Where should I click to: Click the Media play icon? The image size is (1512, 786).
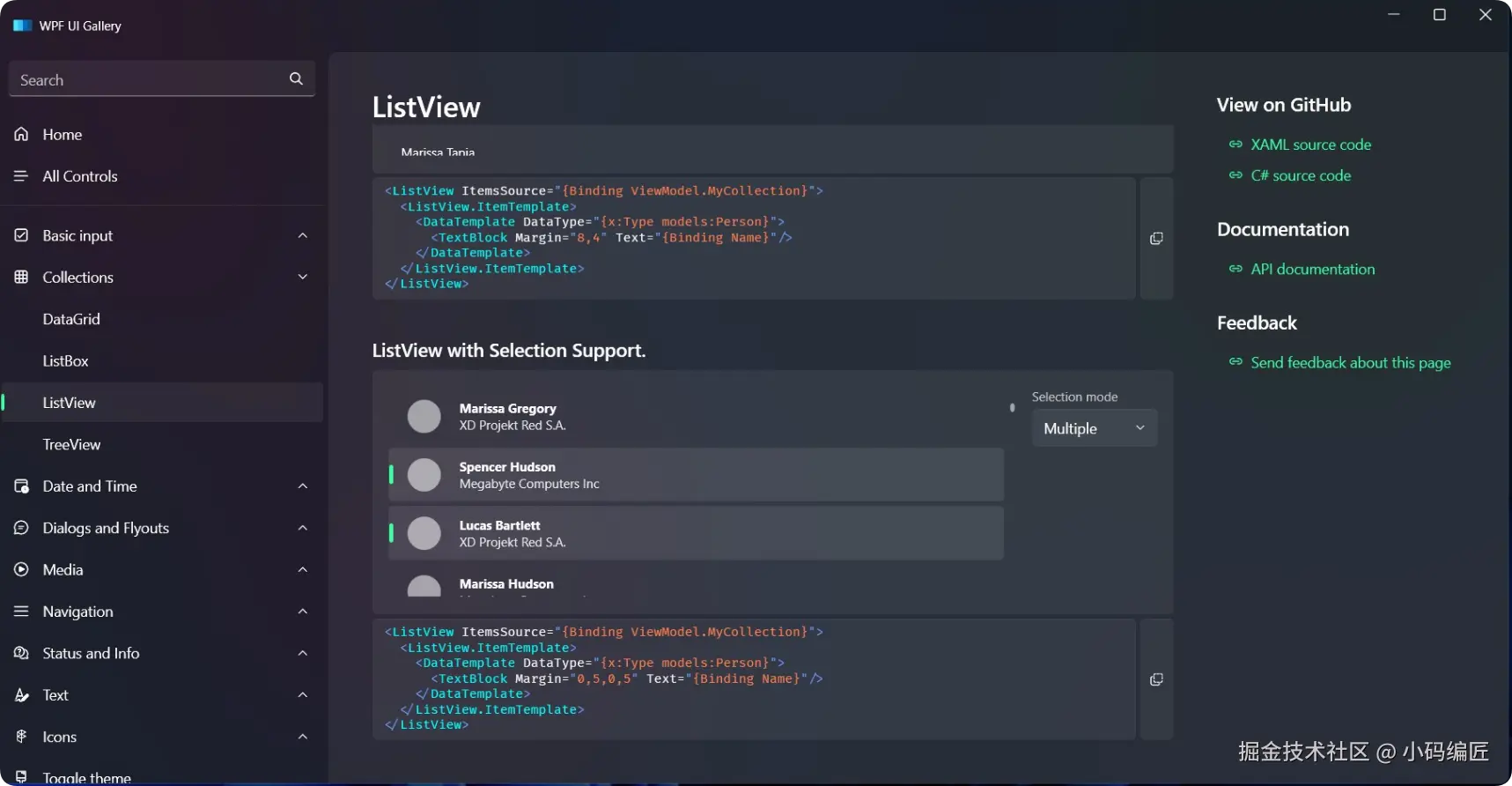tap(21, 569)
